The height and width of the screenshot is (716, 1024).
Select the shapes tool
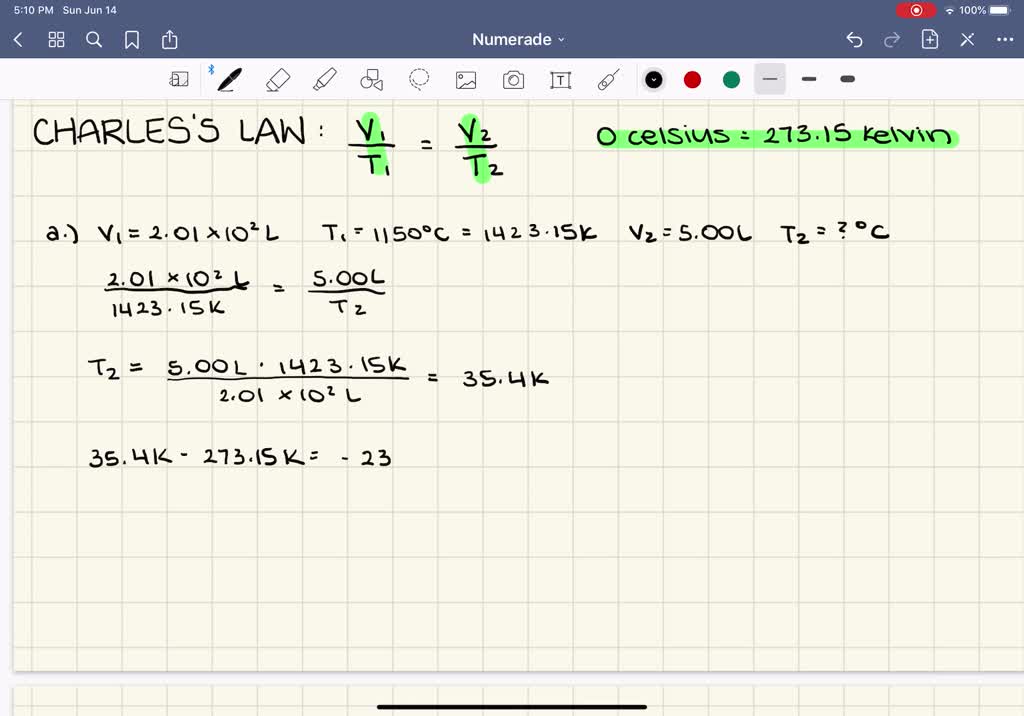coord(371,79)
